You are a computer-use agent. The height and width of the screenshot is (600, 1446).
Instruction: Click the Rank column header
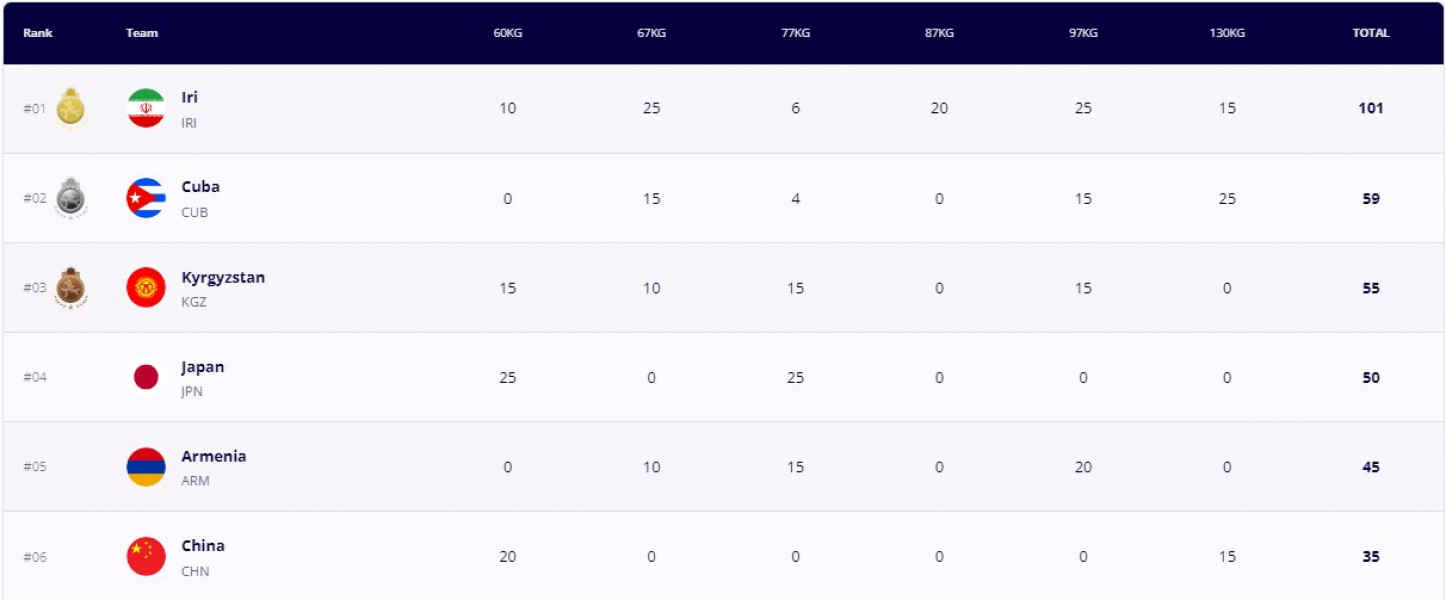point(38,33)
